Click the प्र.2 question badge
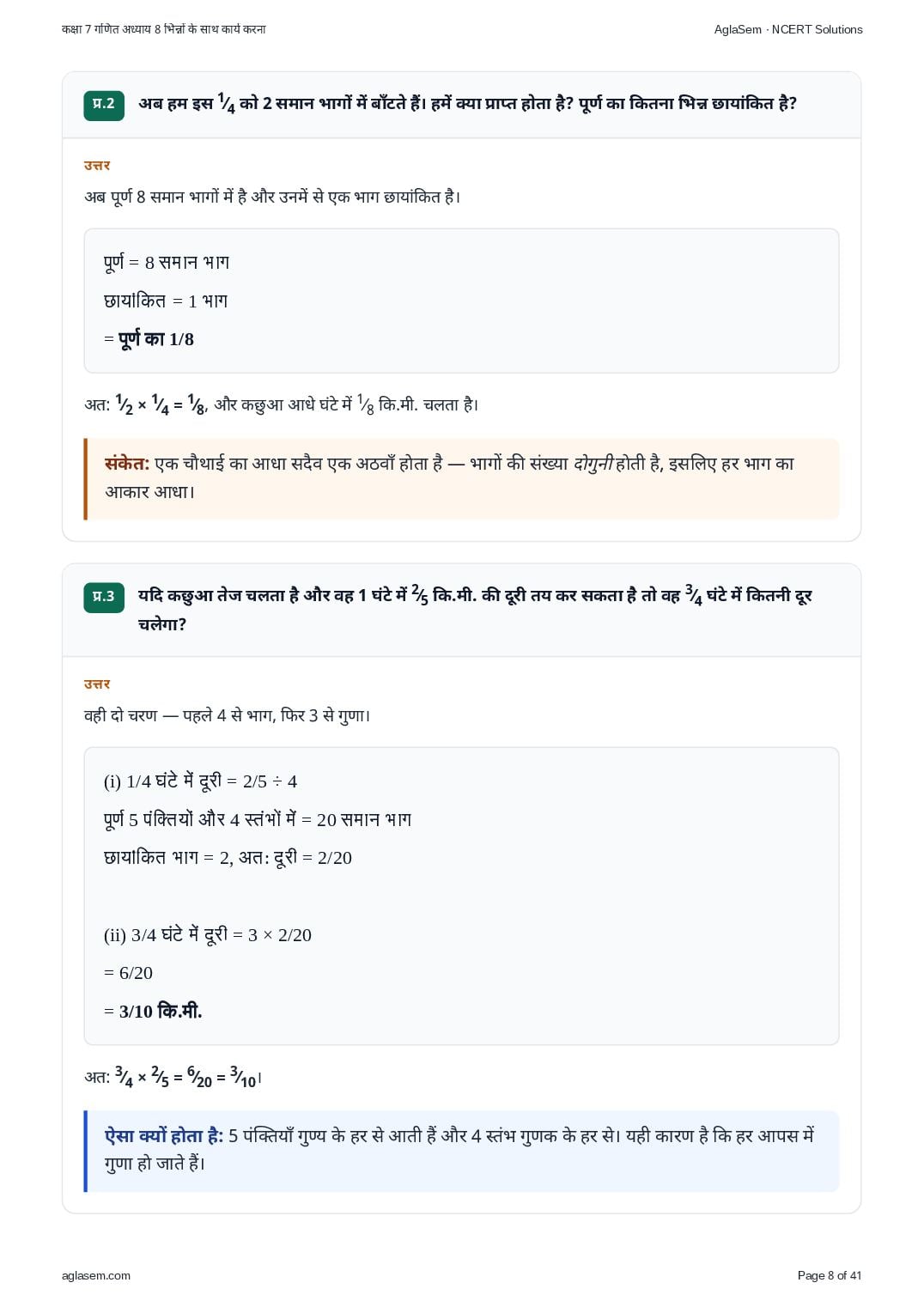This screenshot has height=1307, width=924. tap(104, 104)
